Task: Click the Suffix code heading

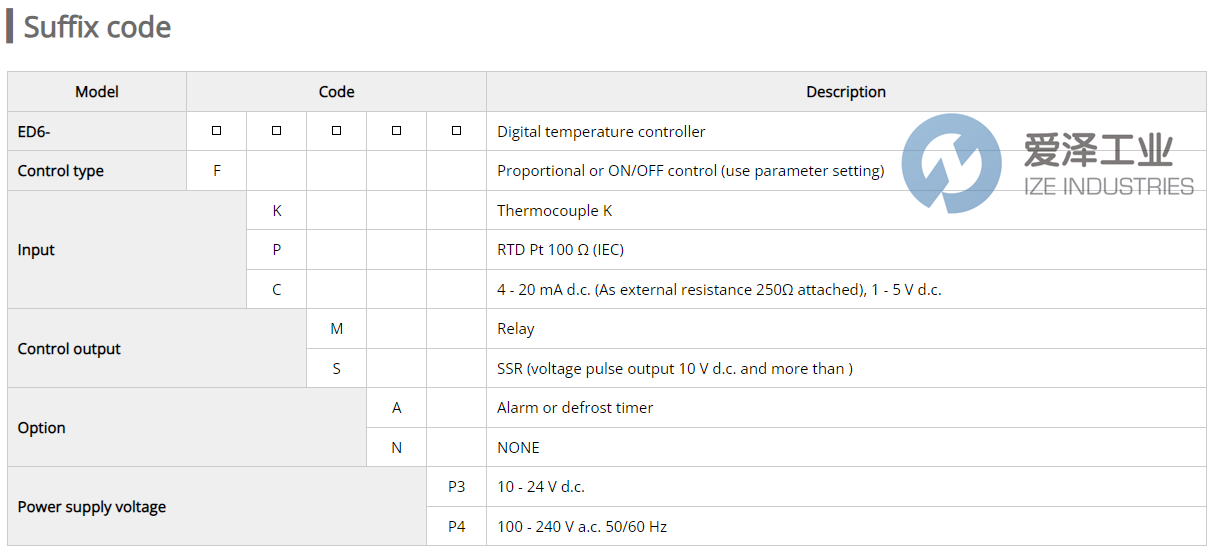Action: coord(97,27)
